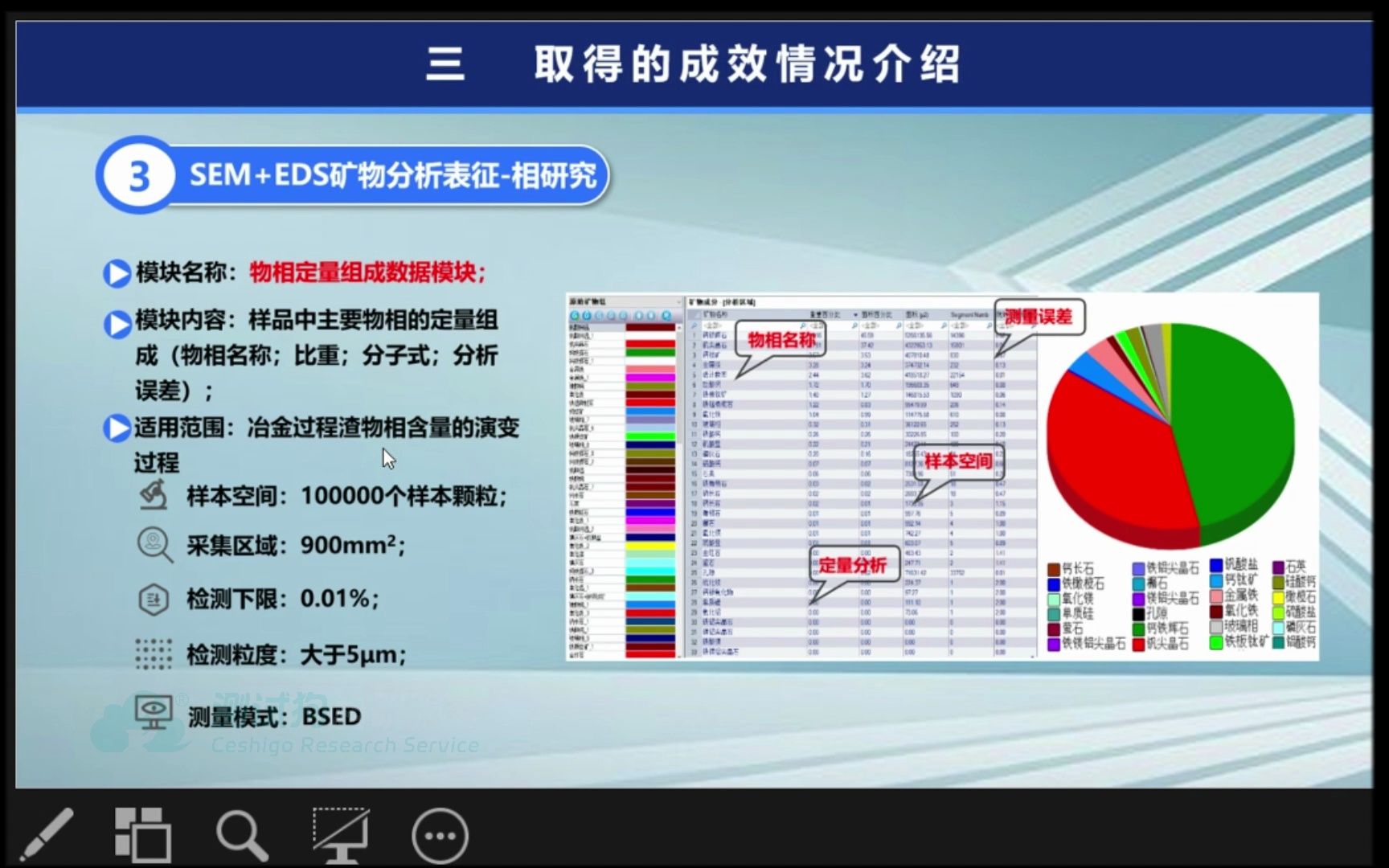Click the 定量分析 callout bubble

click(853, 565)
